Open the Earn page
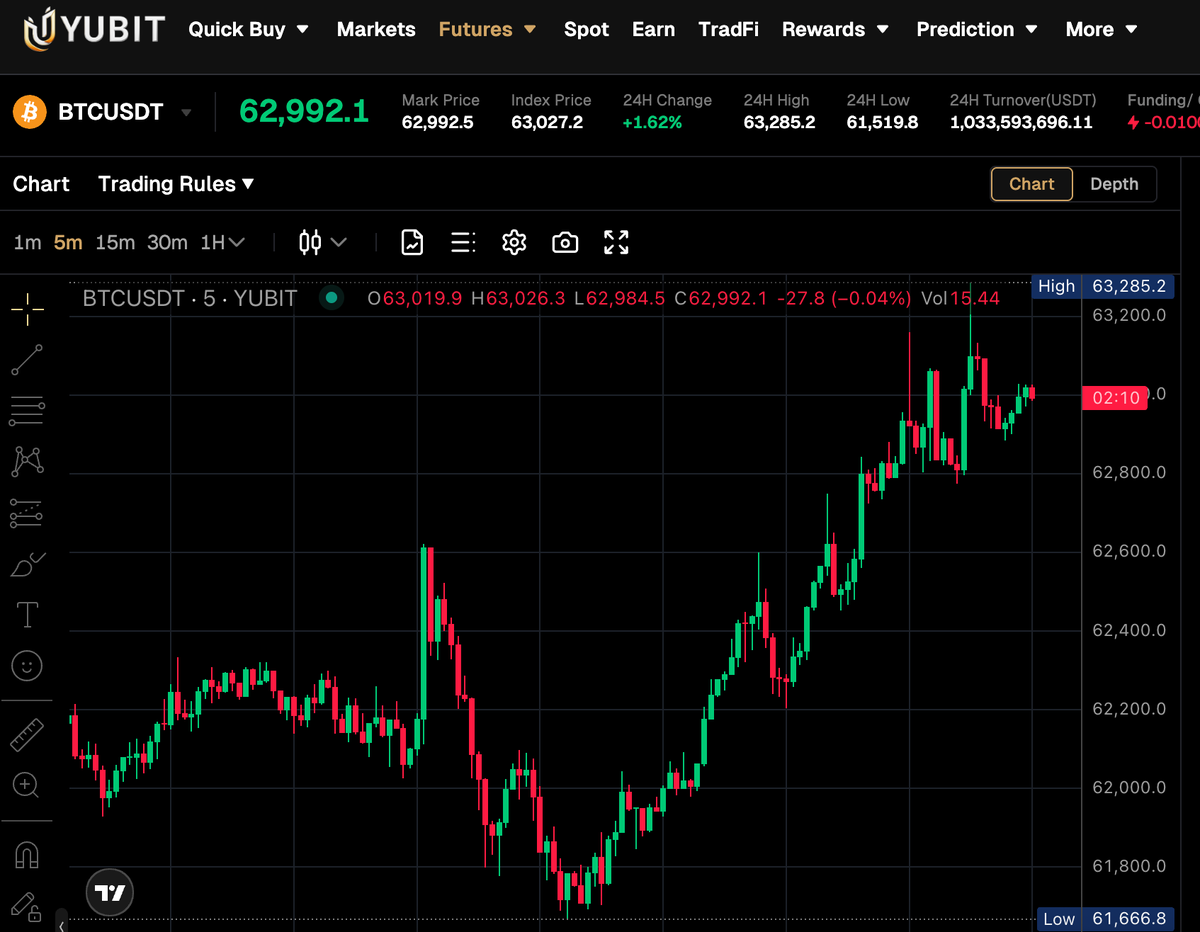The image size is (1200, 932). click(653, 29)
